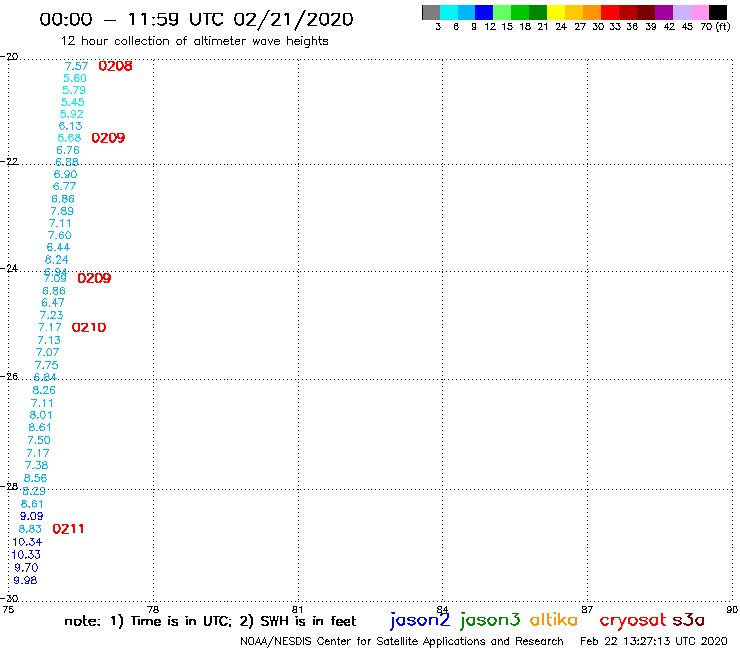Select the 8.83 reading beside 0211
This screenshot has width=740, height=650.
coord(30,529)
